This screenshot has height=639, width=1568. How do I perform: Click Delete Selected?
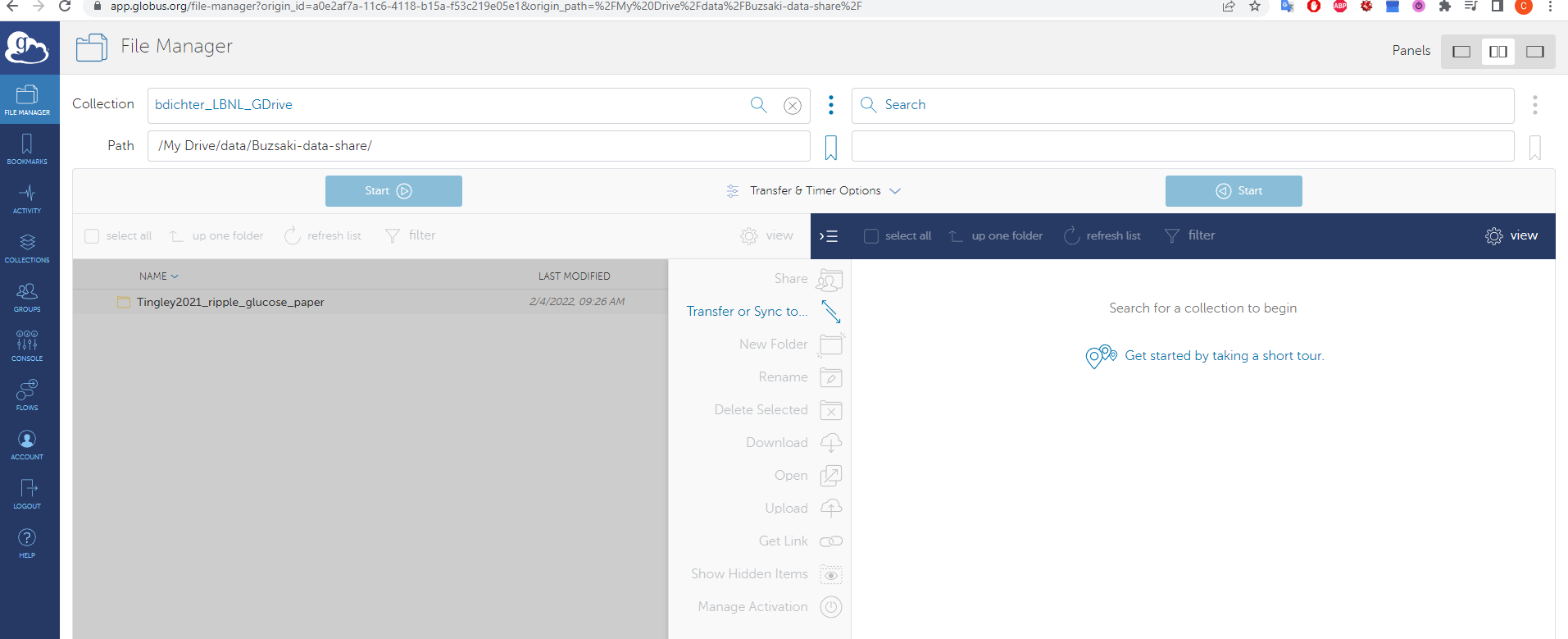778,411
